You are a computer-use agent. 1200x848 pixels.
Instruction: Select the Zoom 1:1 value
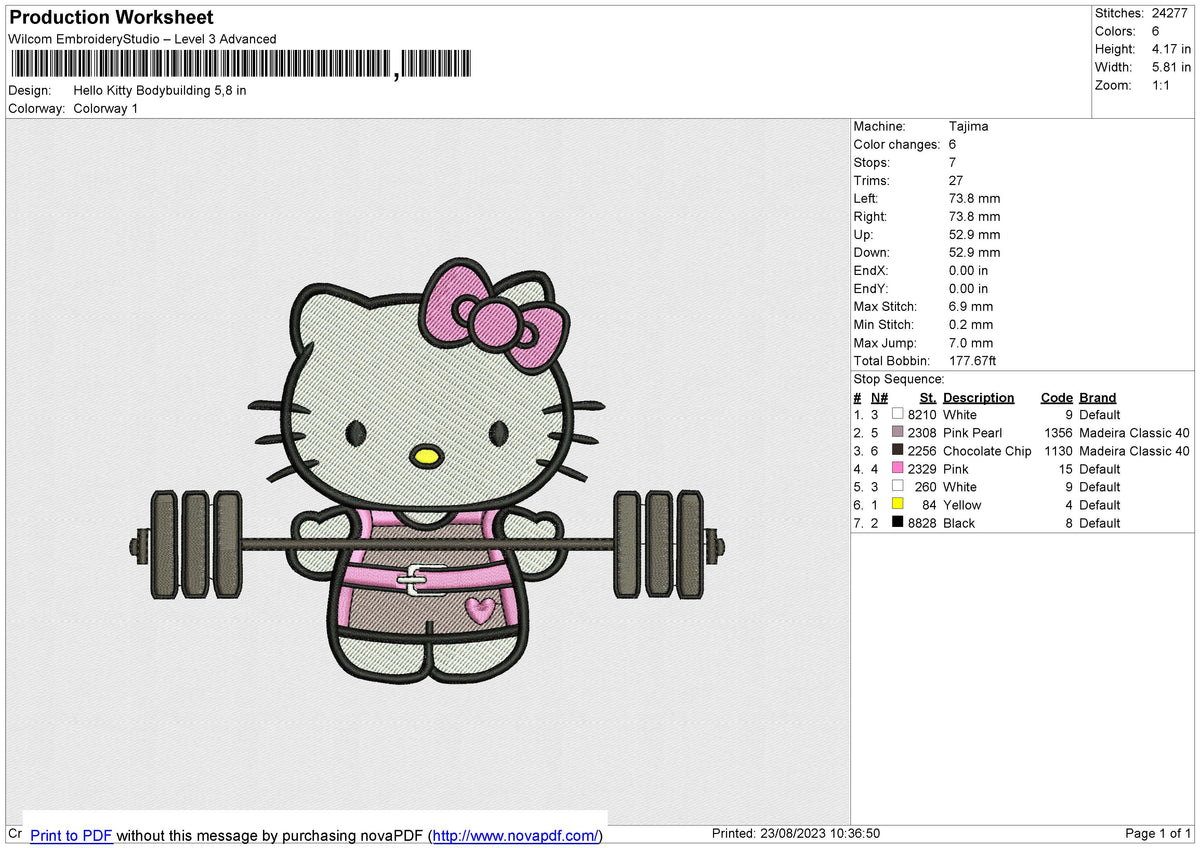(x=1162, y=85)
